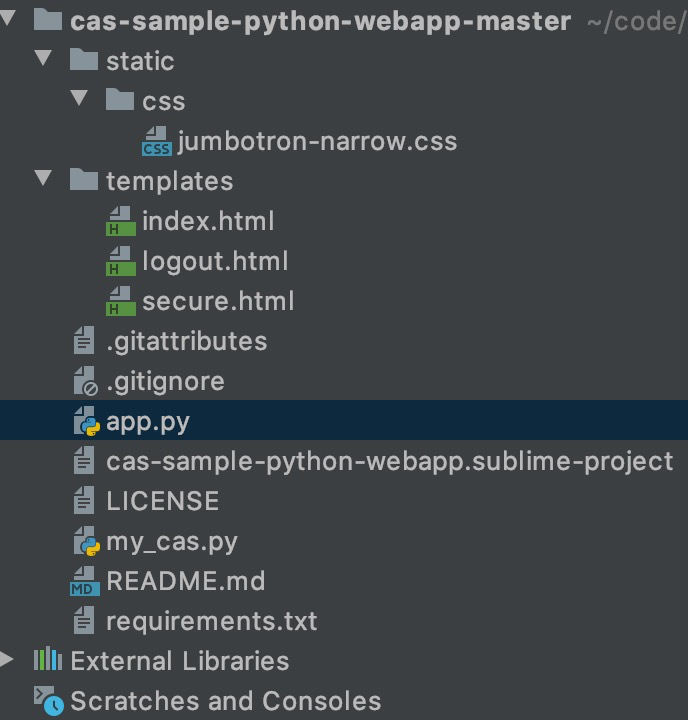
Task: Select the requirements.txt file
Action: click(212, 622)
